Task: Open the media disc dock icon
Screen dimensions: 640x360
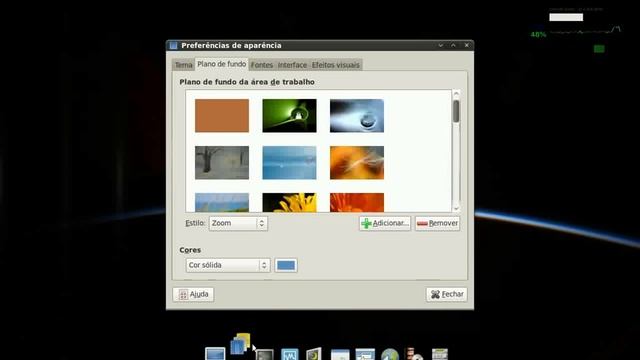Action: [414, 354]
